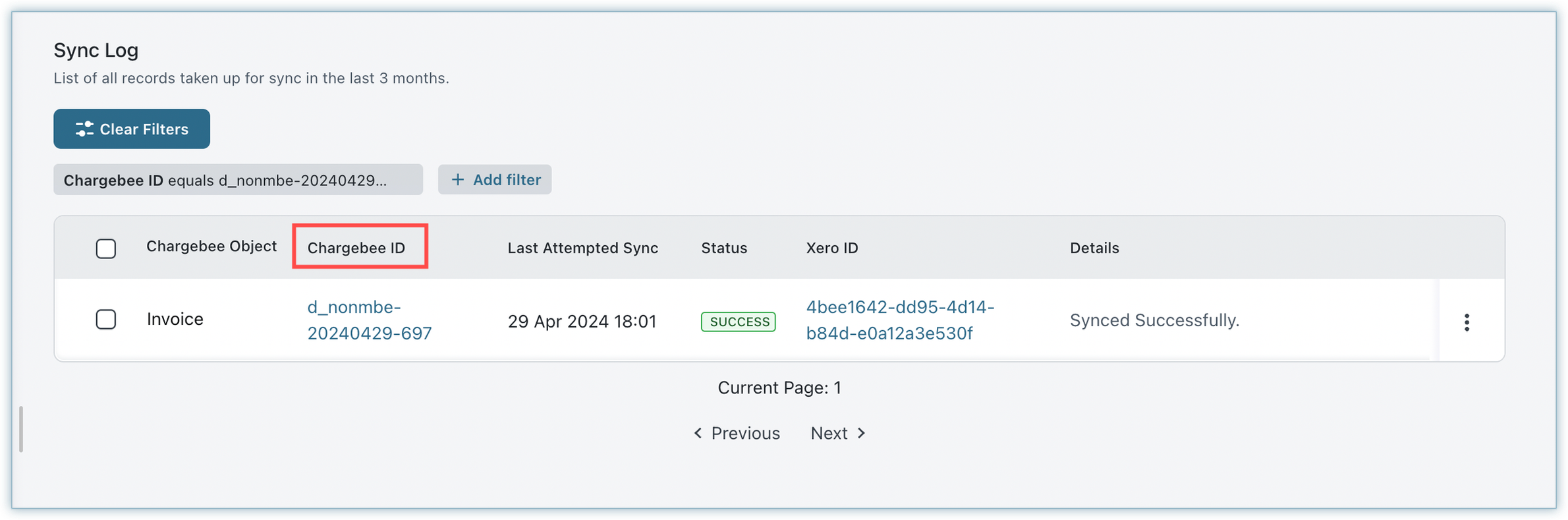Click the Status column header
The width and height of the screenshot is (1568, 520).
723,248
